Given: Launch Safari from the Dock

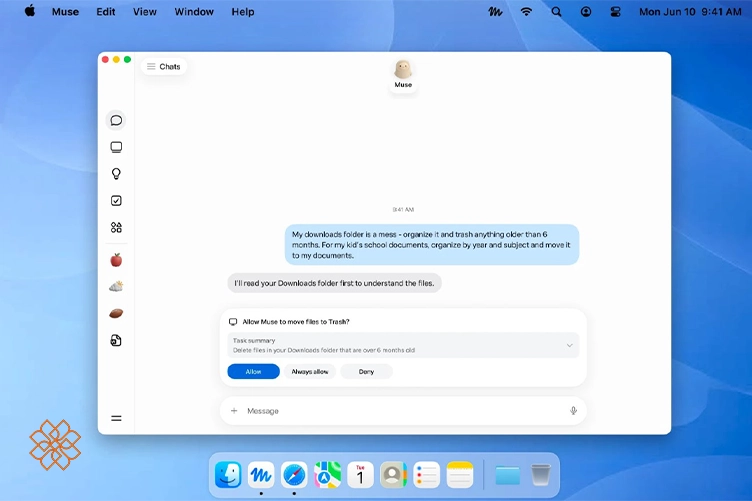Looking at the screenshot, I should [x=294, y=475].
